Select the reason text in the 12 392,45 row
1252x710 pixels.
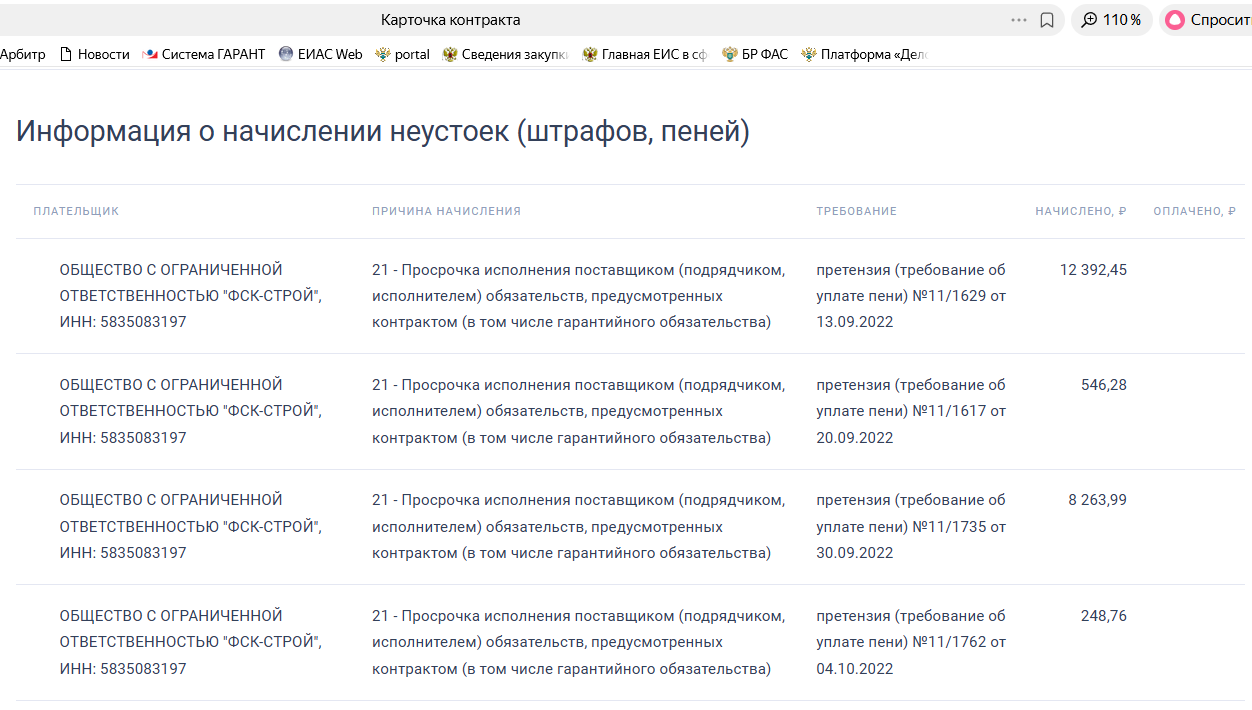tap(579, 296)
